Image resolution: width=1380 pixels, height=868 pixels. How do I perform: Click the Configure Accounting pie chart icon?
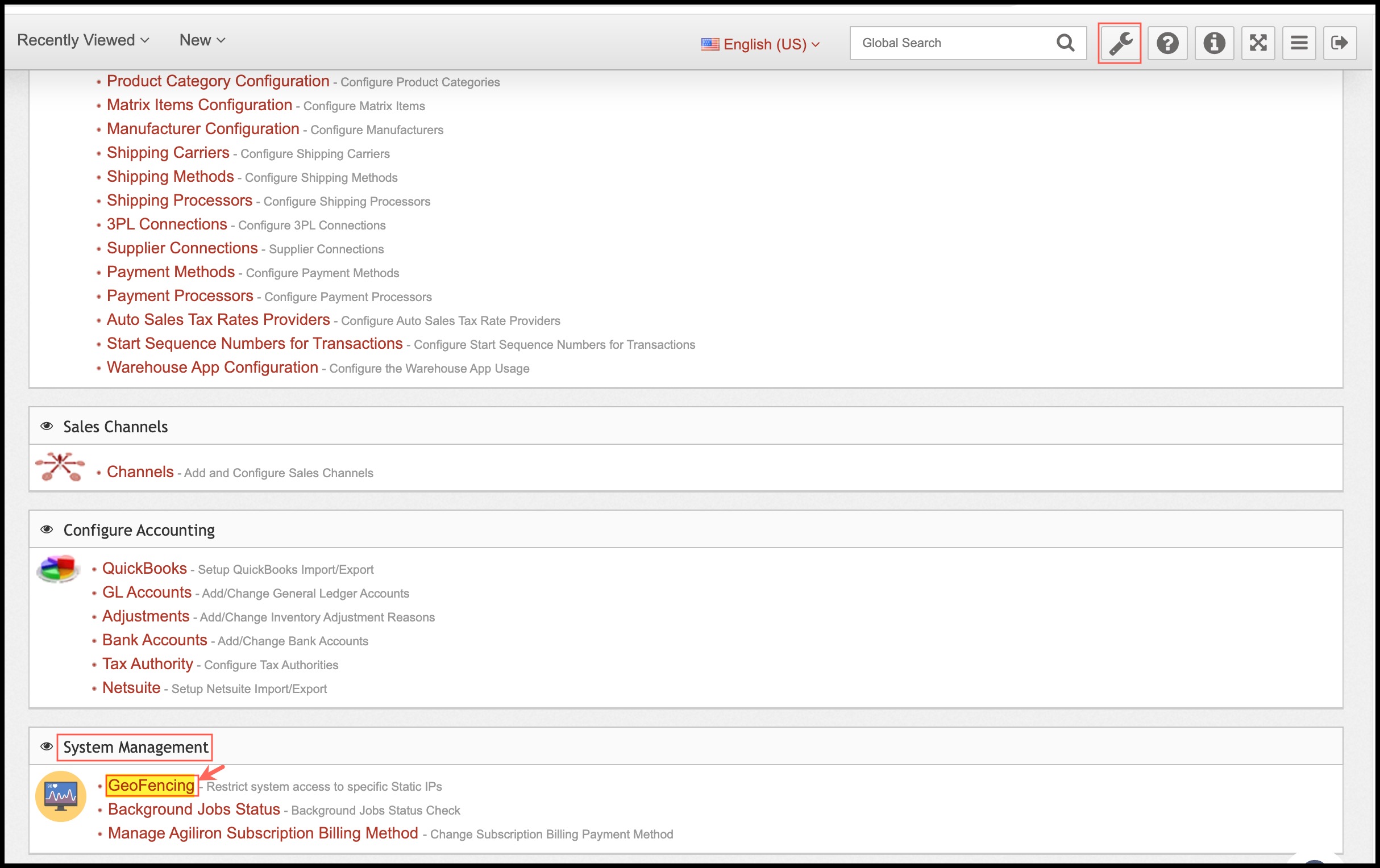[58, 569]
